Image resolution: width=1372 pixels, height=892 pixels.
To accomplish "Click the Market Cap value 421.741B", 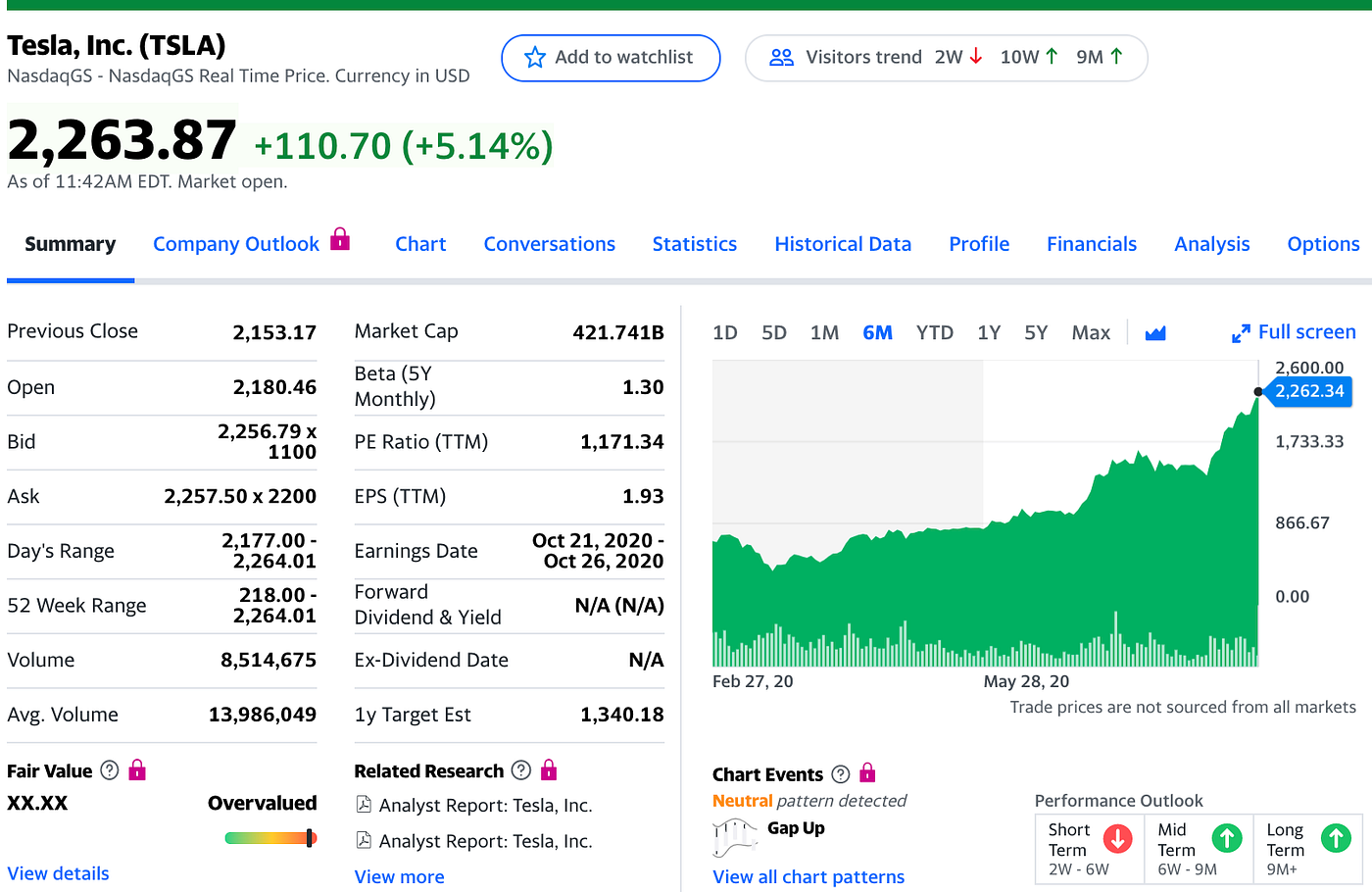I will pyautogui.click(x=618, y=332).
